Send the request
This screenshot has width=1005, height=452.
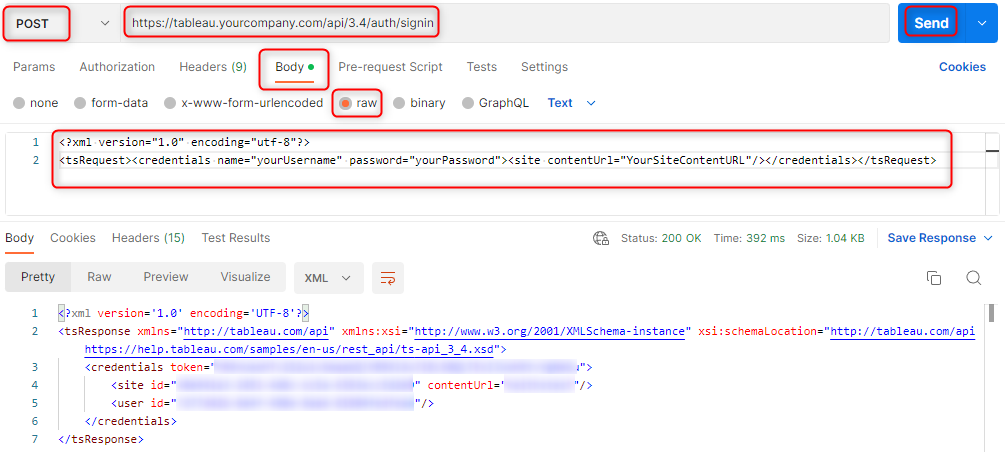tap(931, 23)
